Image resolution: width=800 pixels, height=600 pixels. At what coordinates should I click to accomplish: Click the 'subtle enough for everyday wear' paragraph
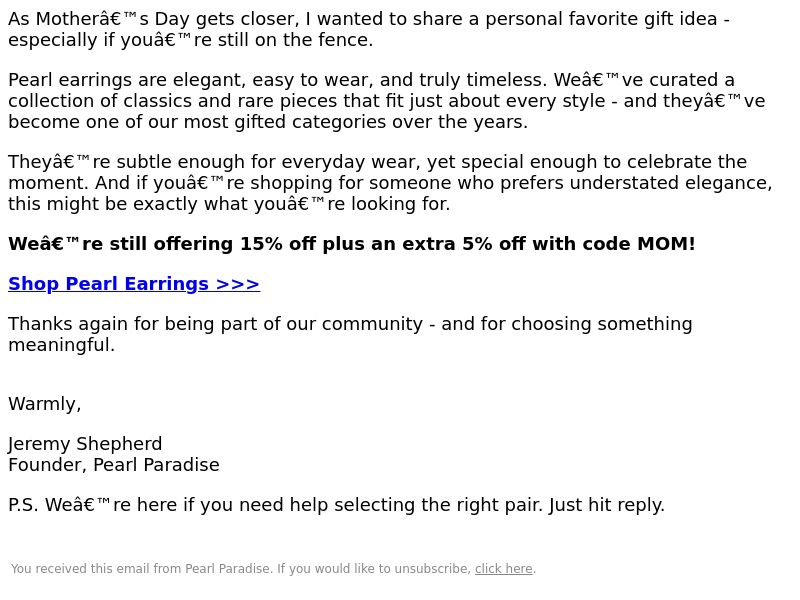tap(390, 183)
